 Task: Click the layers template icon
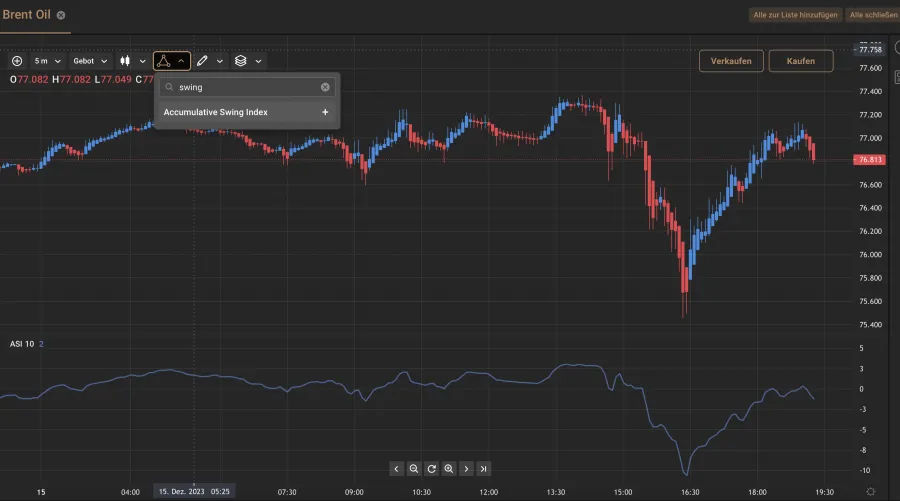[x=240, y=61]
